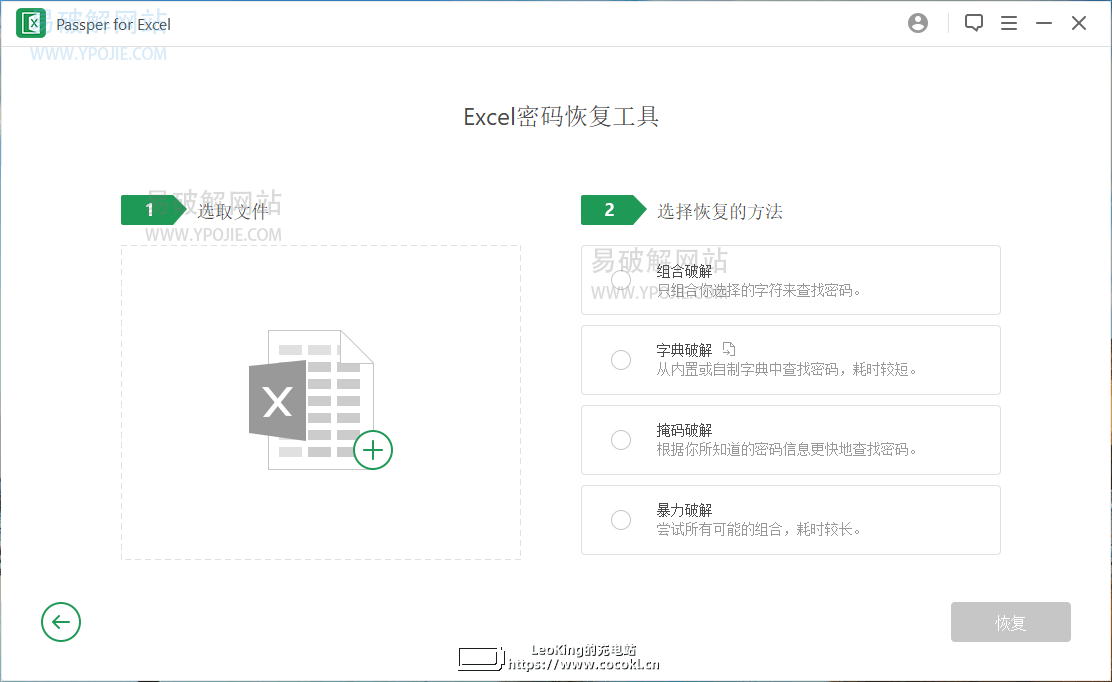Select the 掩码破解 radio button

621,440
